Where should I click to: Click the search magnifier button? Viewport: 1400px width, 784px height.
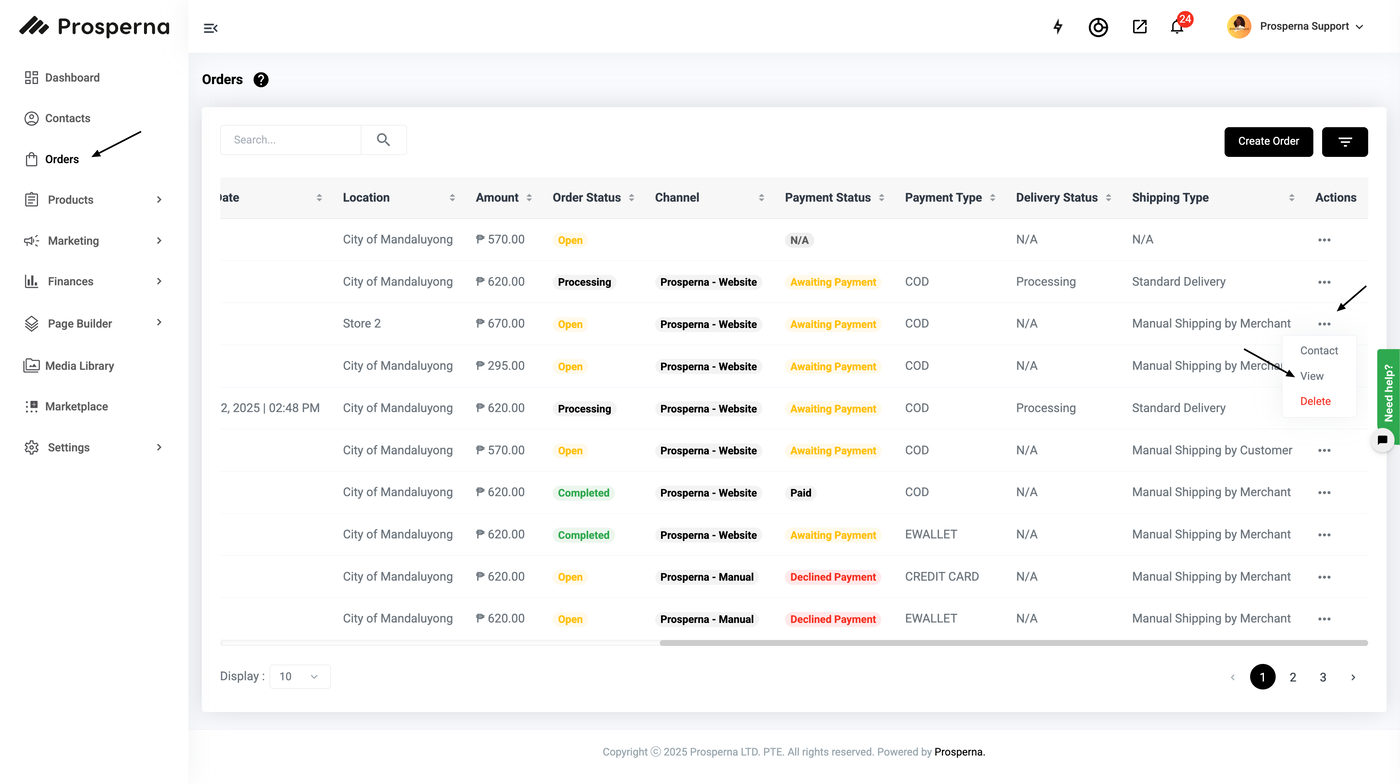[383, 140]
